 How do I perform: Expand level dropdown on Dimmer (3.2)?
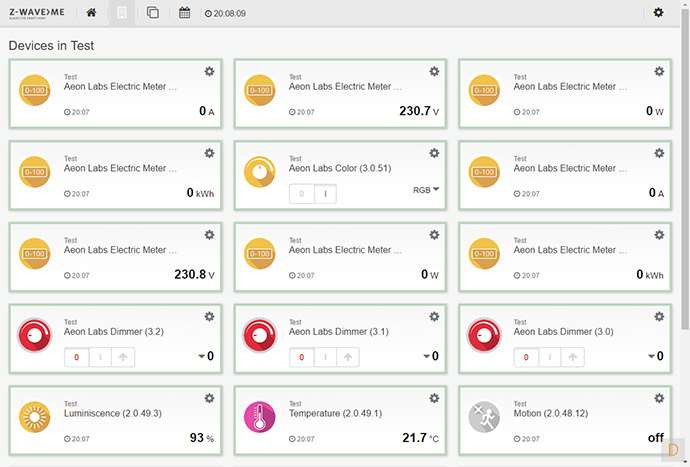201,356
